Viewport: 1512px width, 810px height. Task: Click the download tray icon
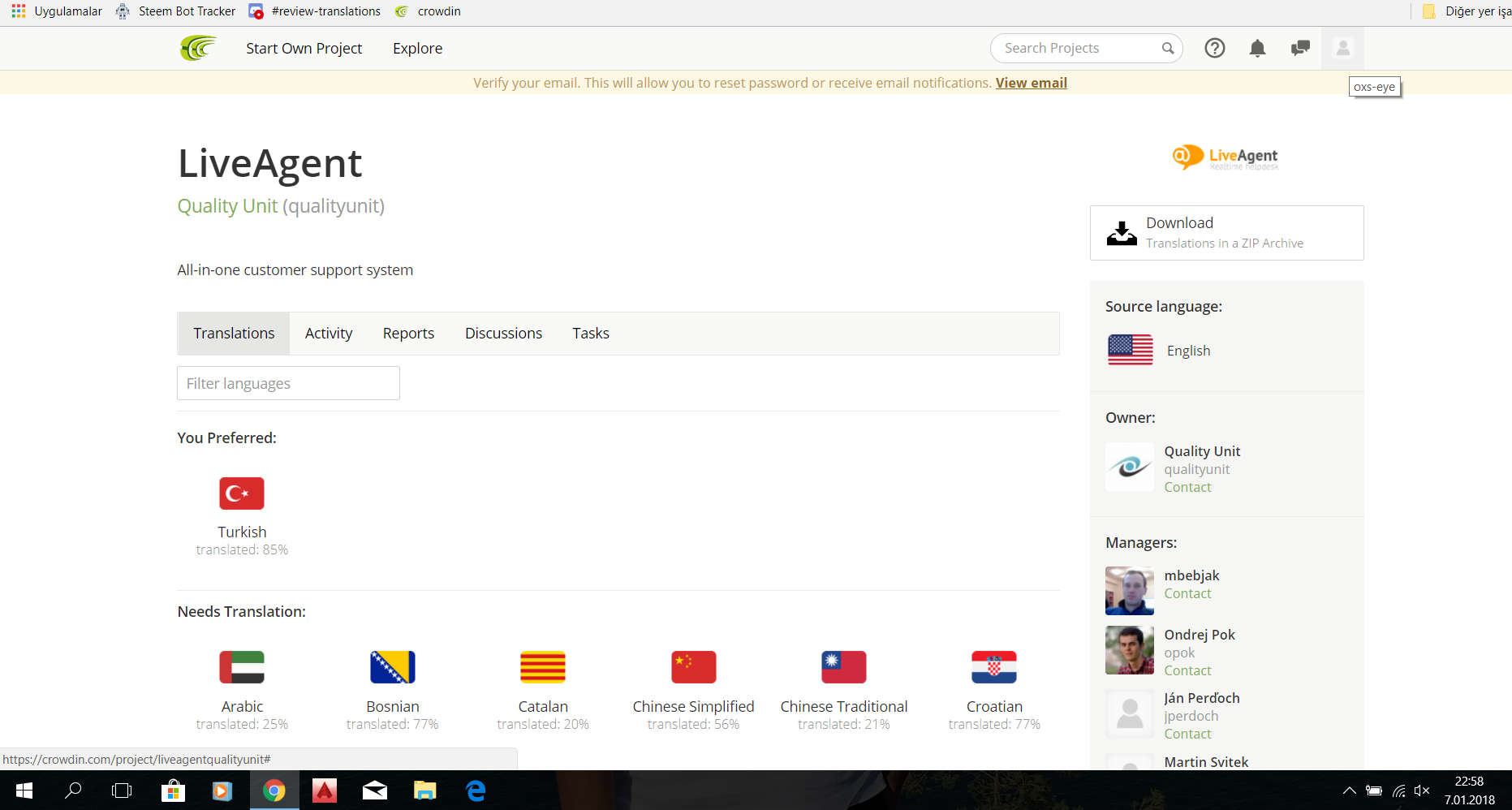pyautogui.click(x=1122, y=233)
